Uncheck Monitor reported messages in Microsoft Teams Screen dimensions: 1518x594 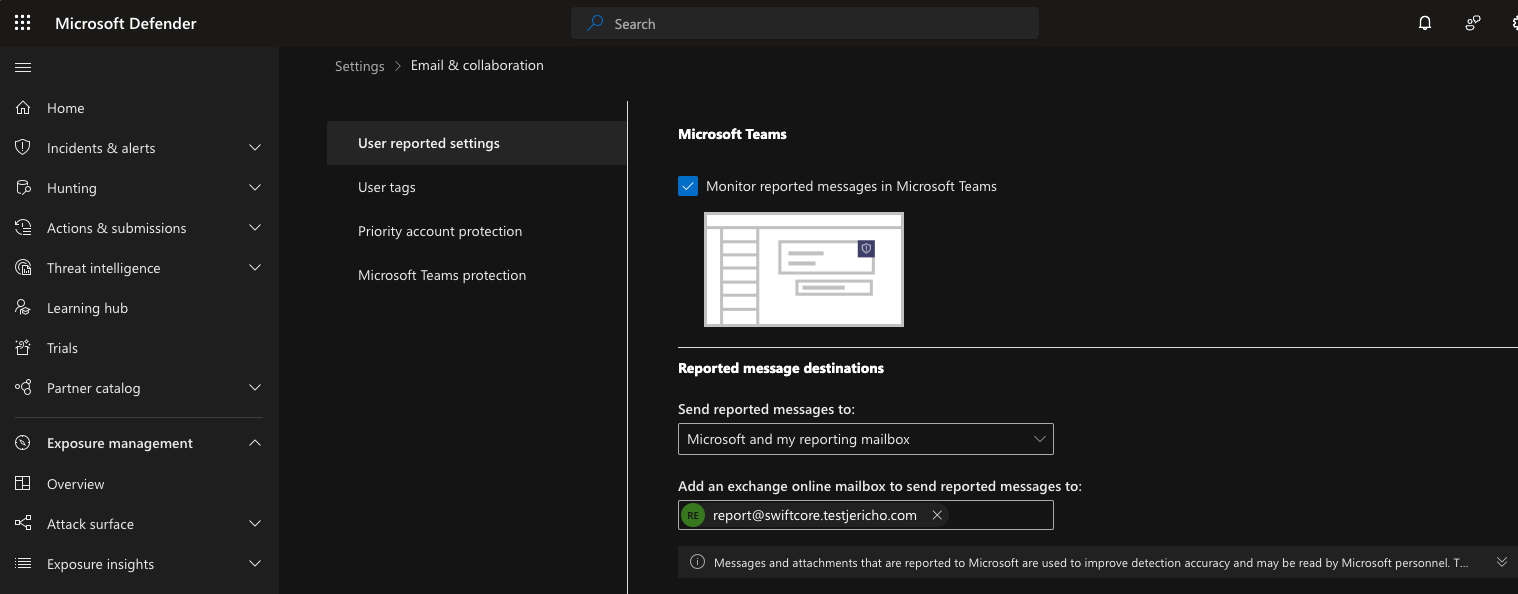(x=688, y=185)
